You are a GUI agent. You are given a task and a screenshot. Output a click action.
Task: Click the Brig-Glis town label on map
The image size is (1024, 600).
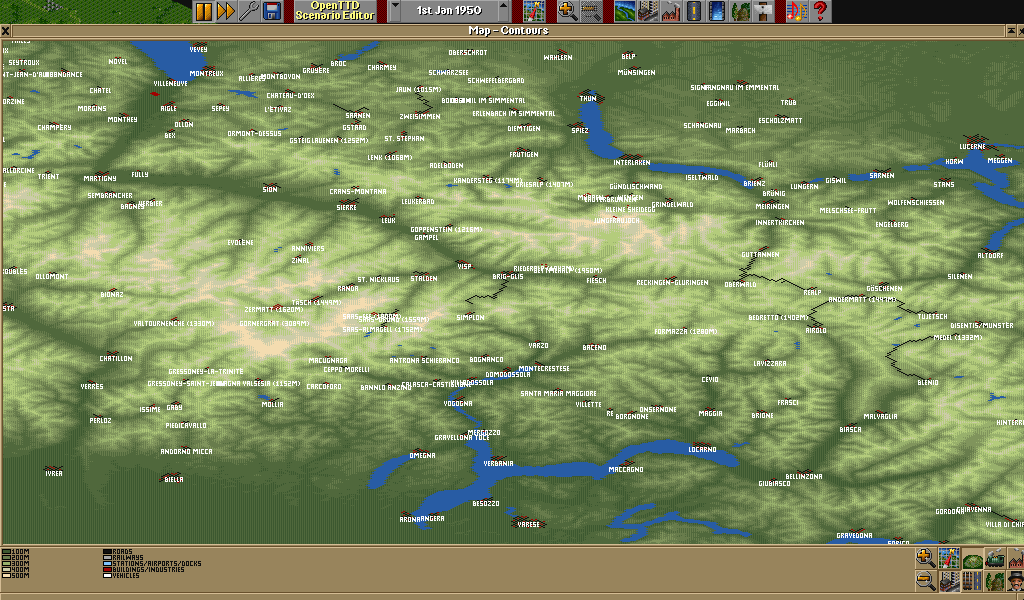[x=507, y=276]
